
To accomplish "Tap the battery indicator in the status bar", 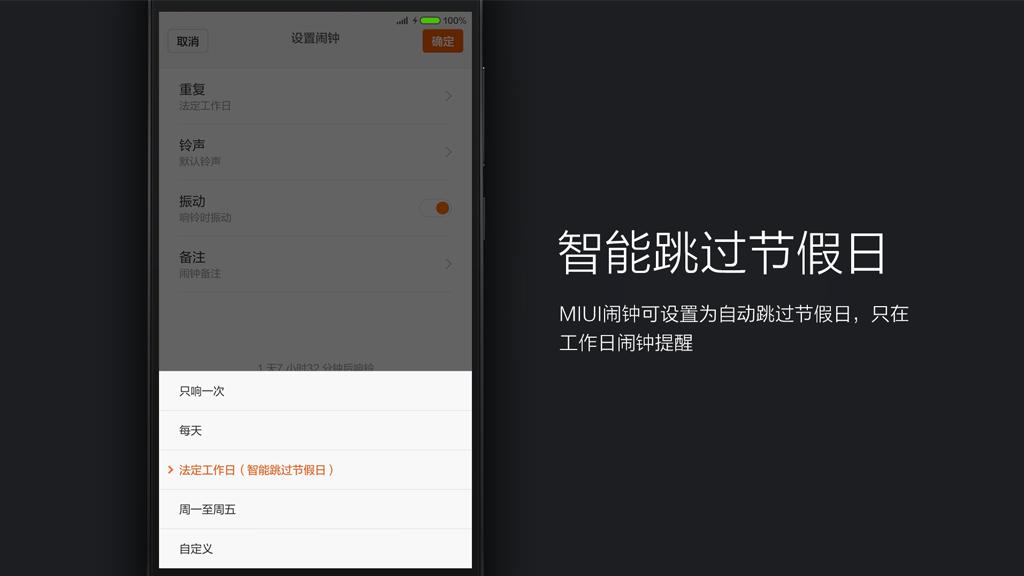I will point(430,19).
